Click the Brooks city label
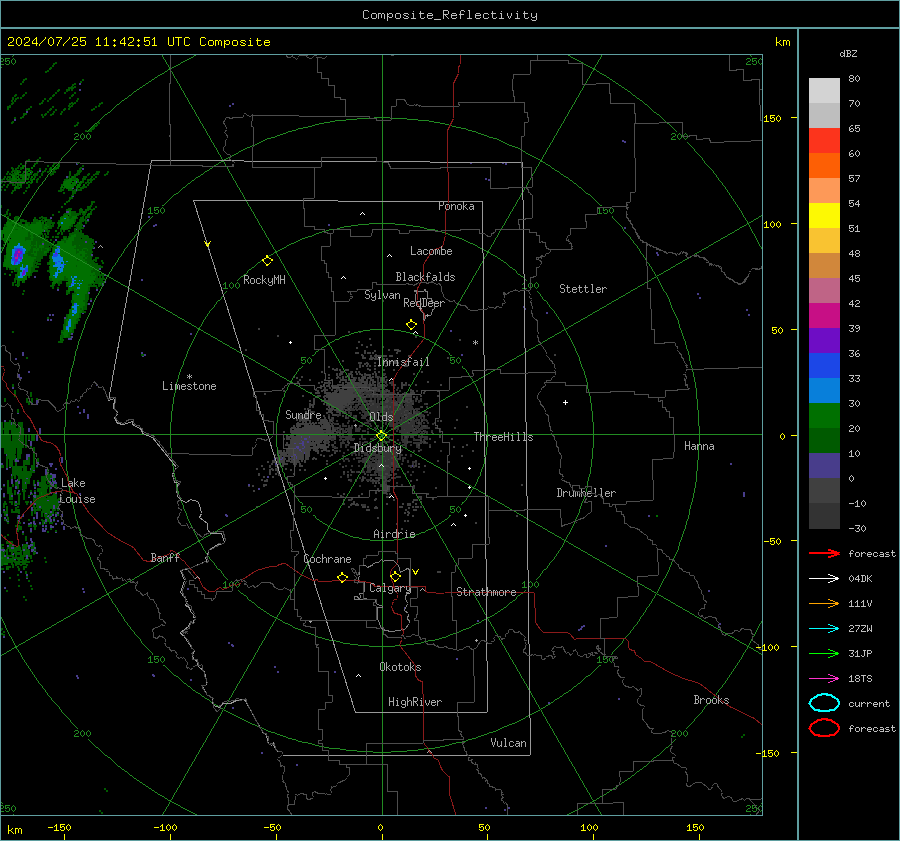900x841 pixels. pos(711,700)
